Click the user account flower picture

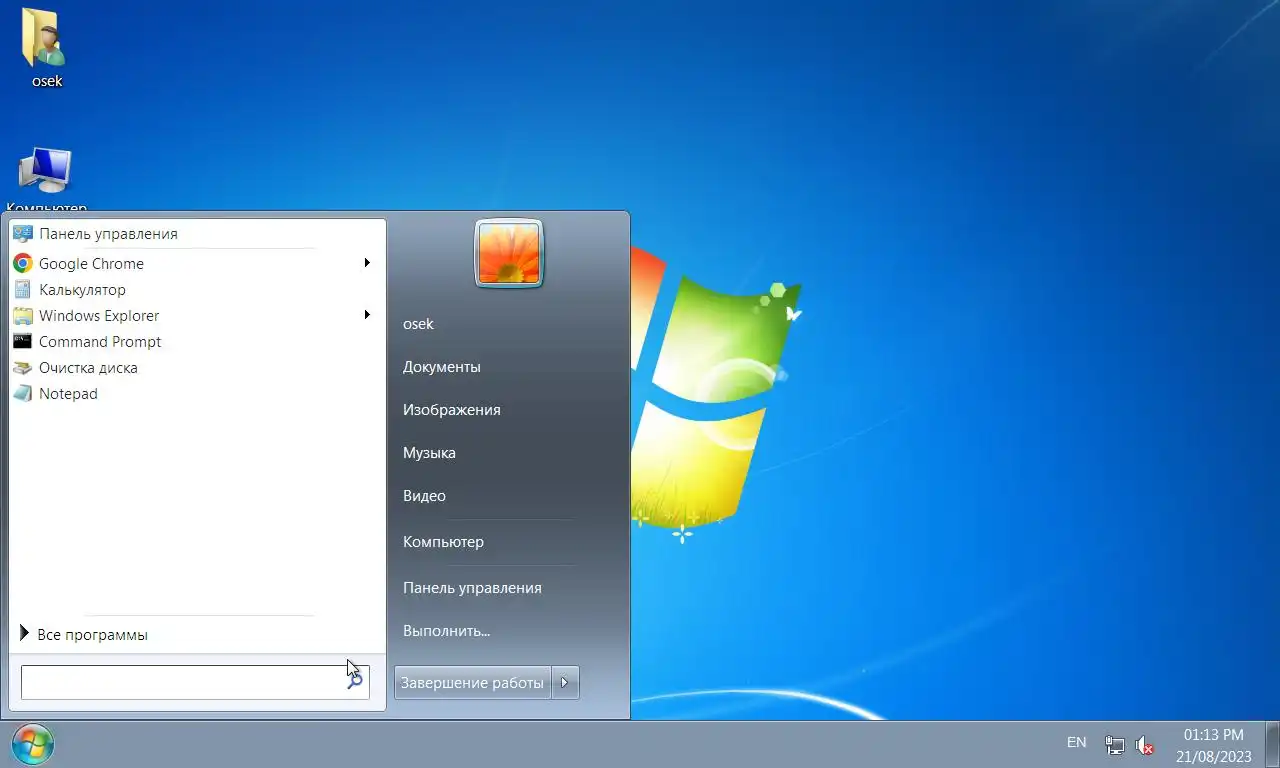[x=509, y=254]
